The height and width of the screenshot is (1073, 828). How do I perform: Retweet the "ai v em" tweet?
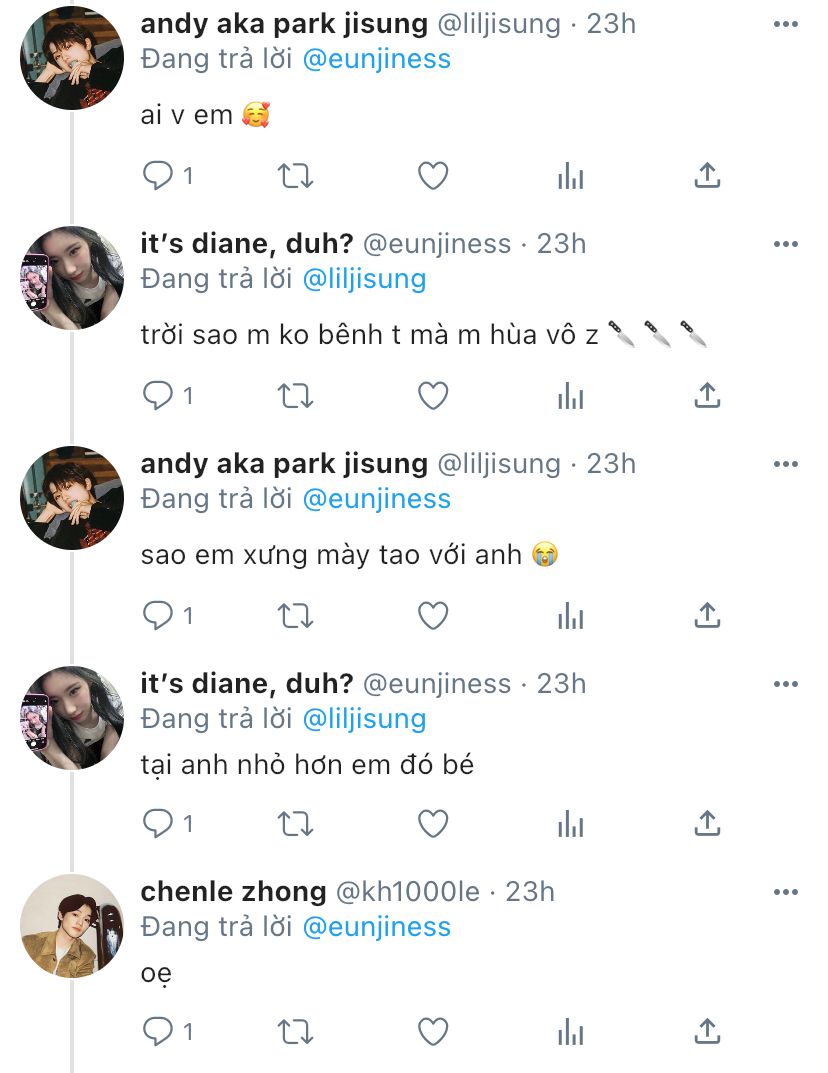pyautogui.click(x=294, y=176)
